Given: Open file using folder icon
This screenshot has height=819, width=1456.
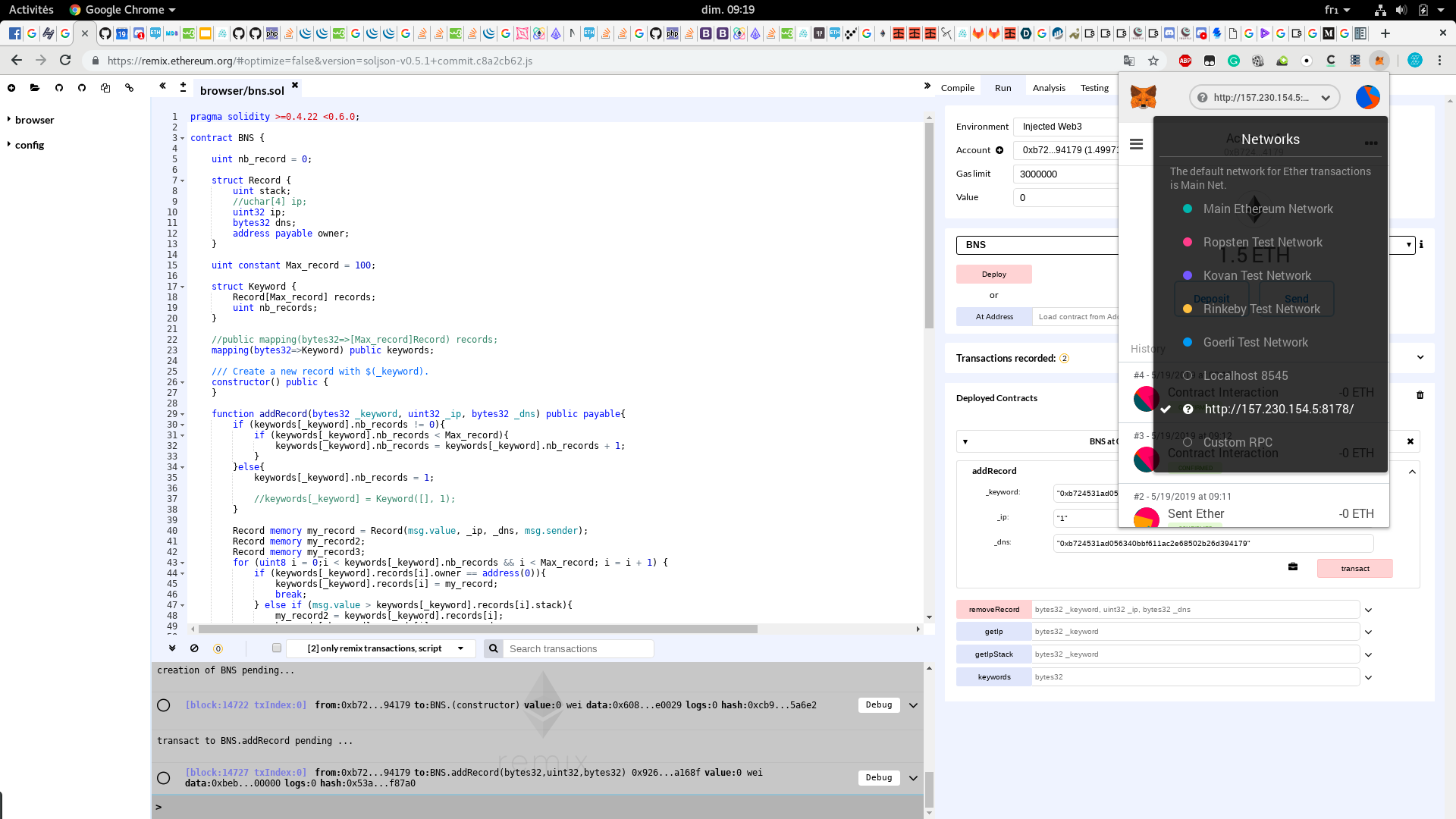Looking at the screenshot, I should pos(35,88).
